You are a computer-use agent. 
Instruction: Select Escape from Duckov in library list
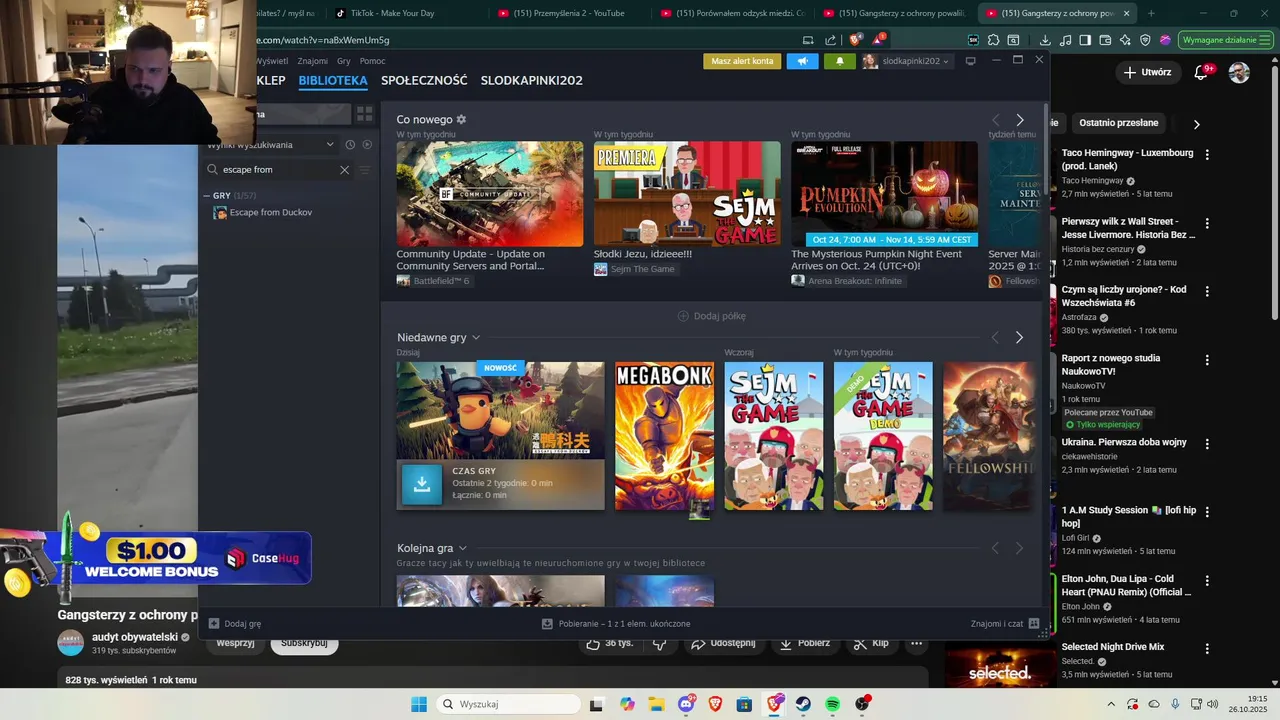(271, 213)
